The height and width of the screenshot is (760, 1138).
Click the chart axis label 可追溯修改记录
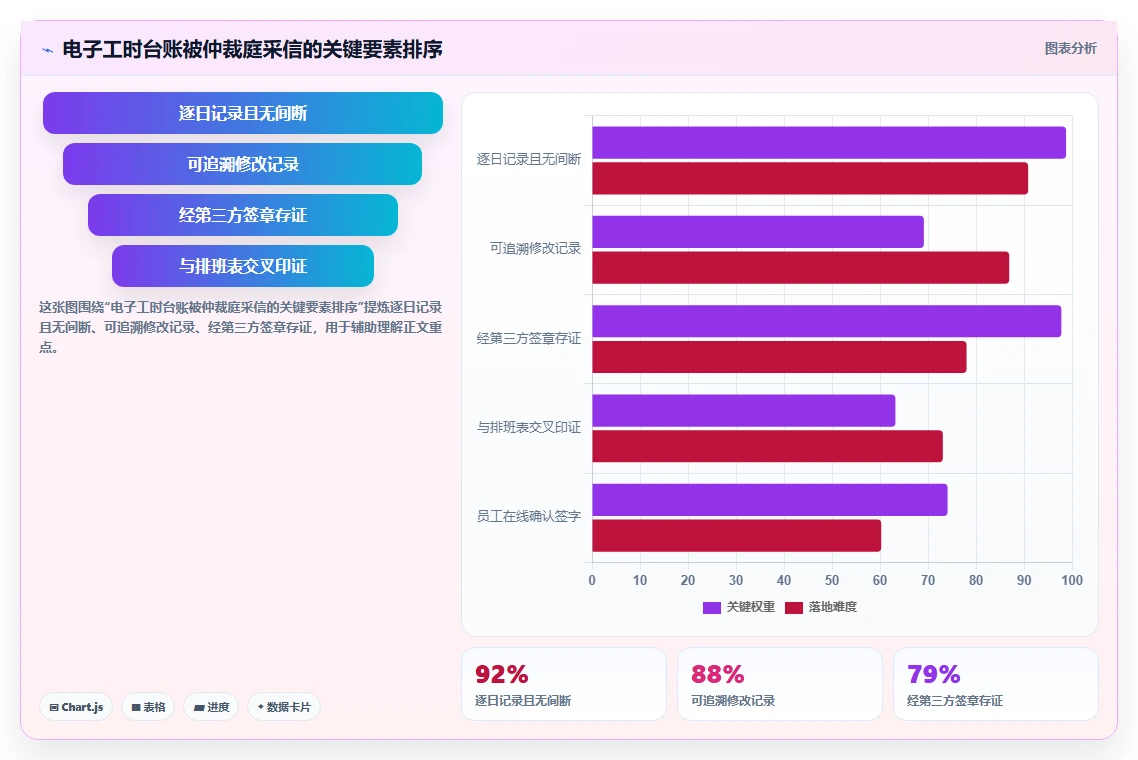(535, 249)
